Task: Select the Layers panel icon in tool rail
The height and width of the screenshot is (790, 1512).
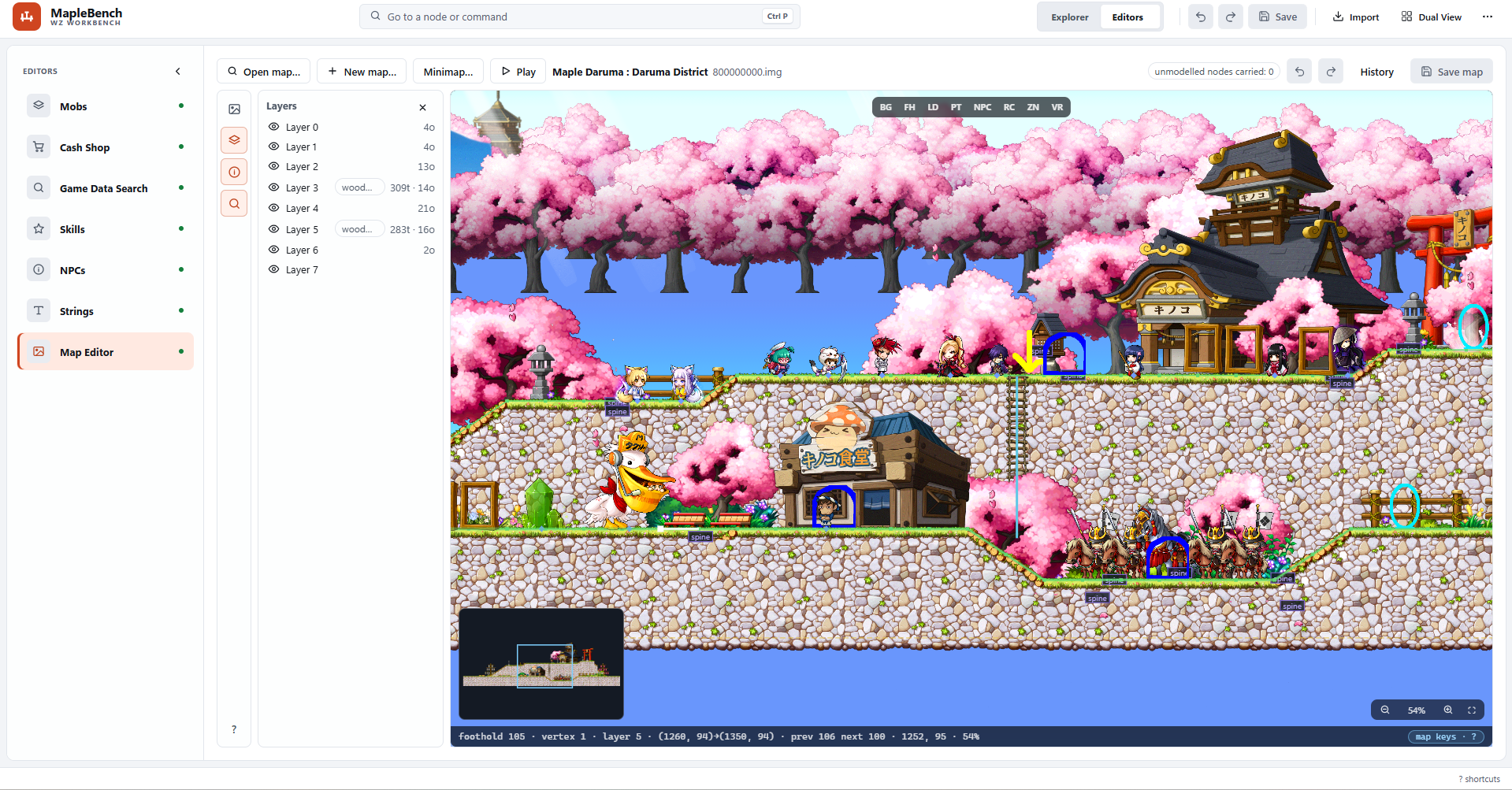Action: (x=234, y=140)
